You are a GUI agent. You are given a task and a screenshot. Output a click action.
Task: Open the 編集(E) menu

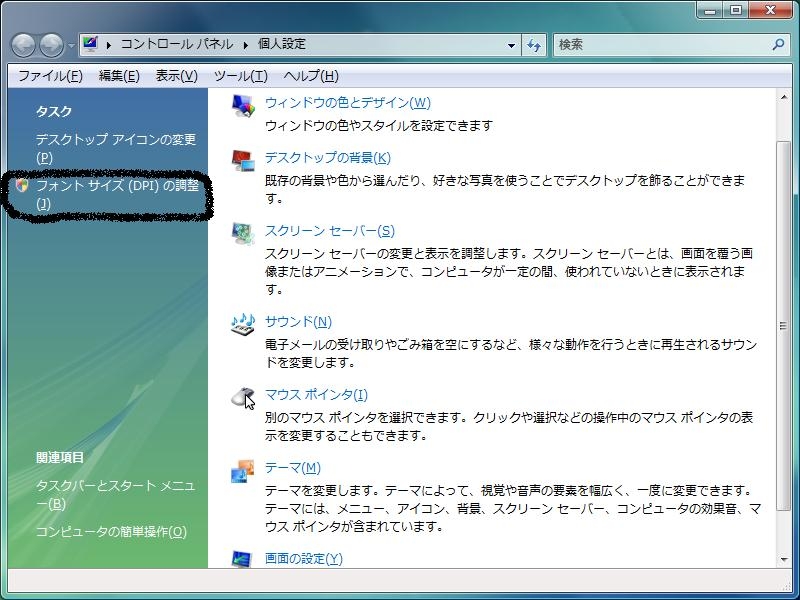[x=119, y=76]
